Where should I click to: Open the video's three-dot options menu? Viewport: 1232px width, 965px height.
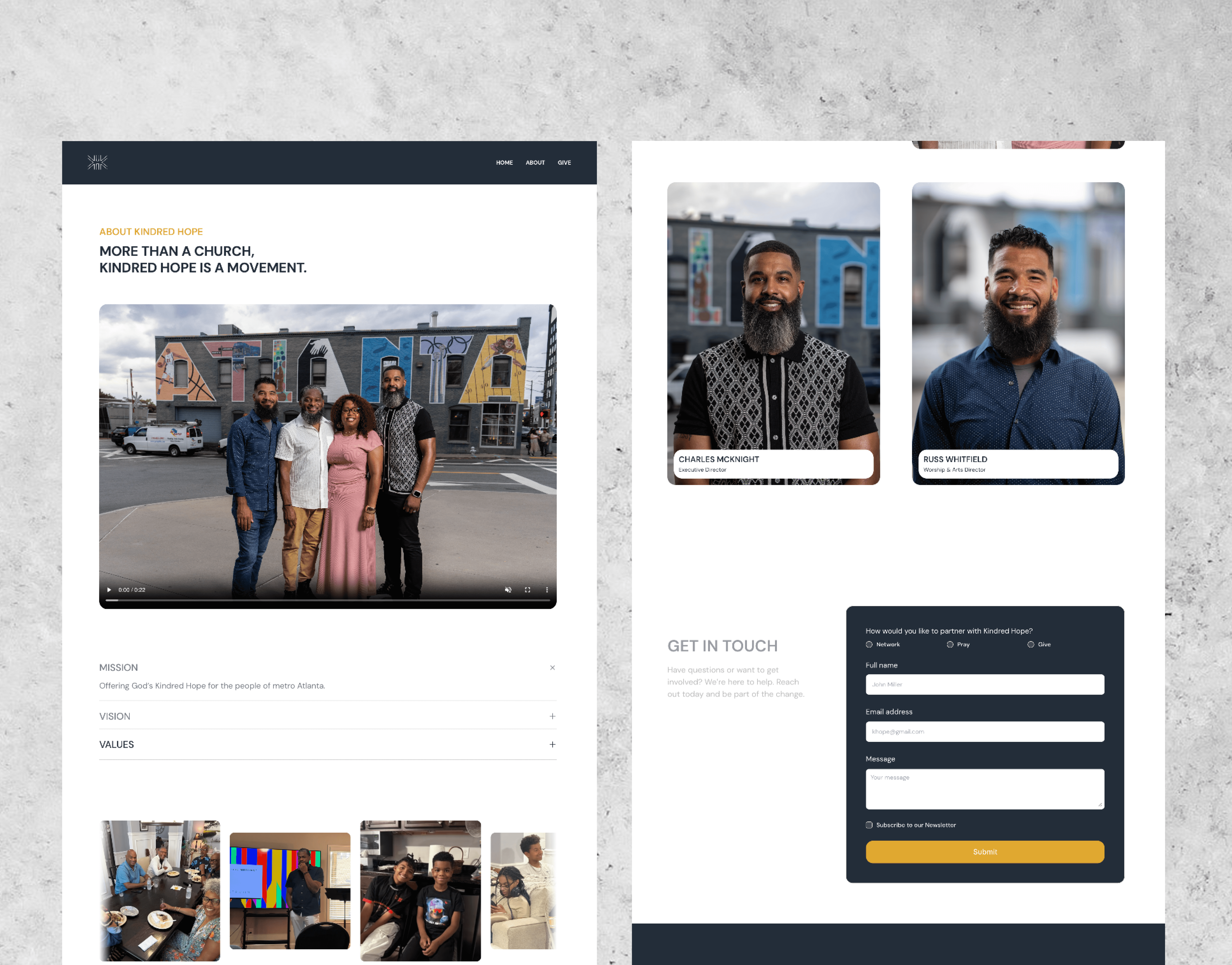point(547,590)
